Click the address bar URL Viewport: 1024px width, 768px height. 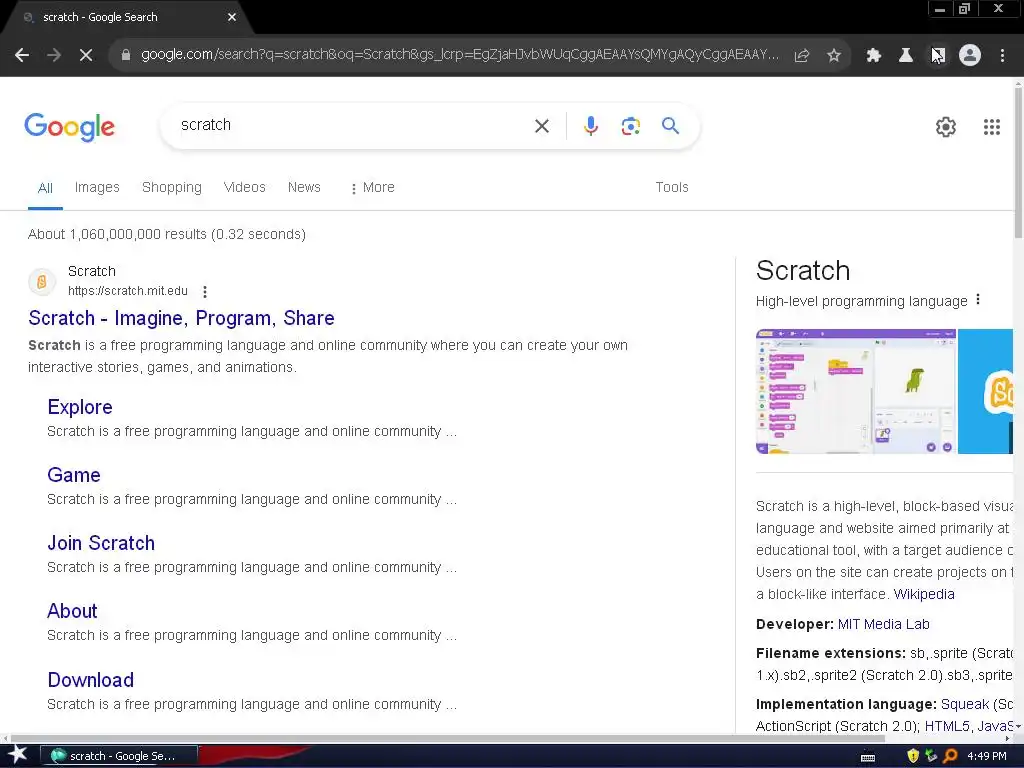(460, 55)
